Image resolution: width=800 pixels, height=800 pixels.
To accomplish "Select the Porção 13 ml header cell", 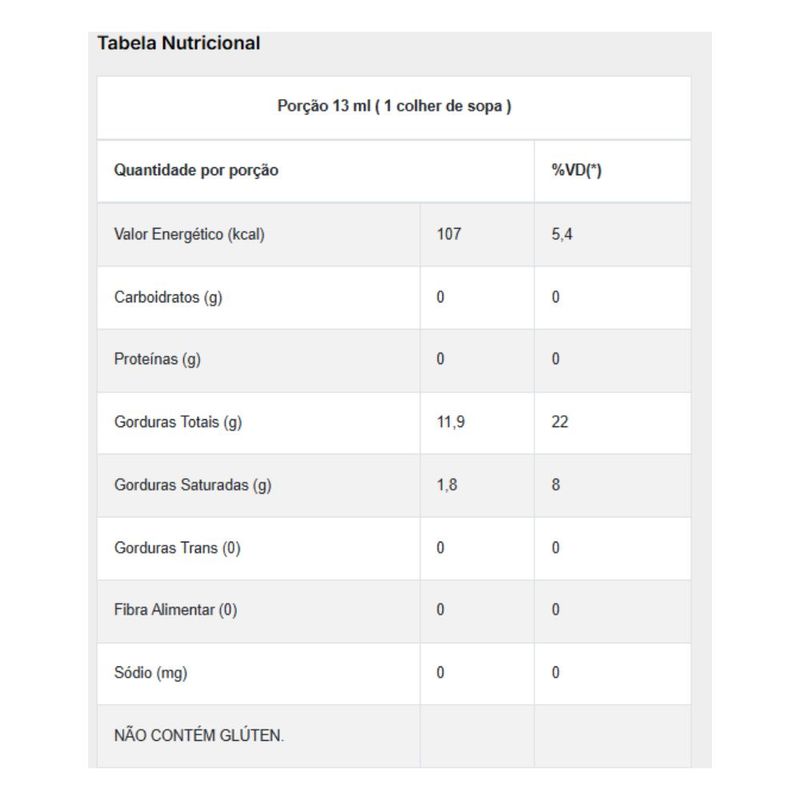I will tap(394, 107).
